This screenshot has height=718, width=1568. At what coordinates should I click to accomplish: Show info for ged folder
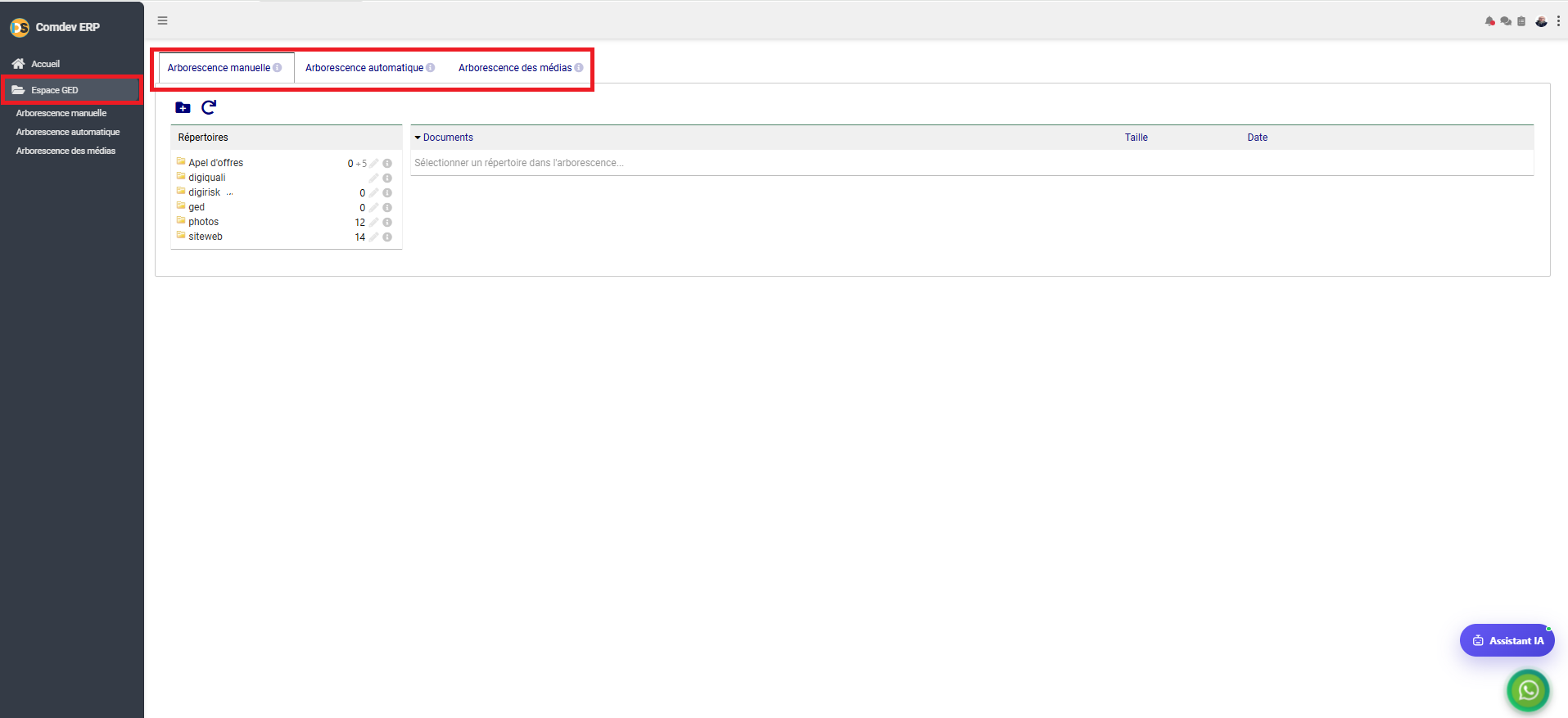tap(387, 208)
